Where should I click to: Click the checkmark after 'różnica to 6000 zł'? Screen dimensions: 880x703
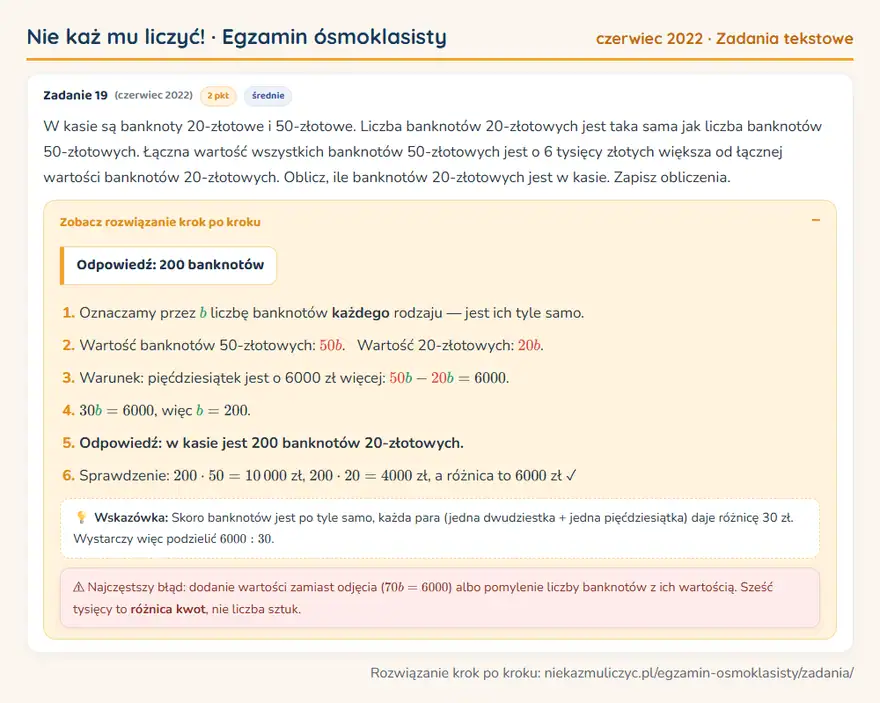pos(571,476)
